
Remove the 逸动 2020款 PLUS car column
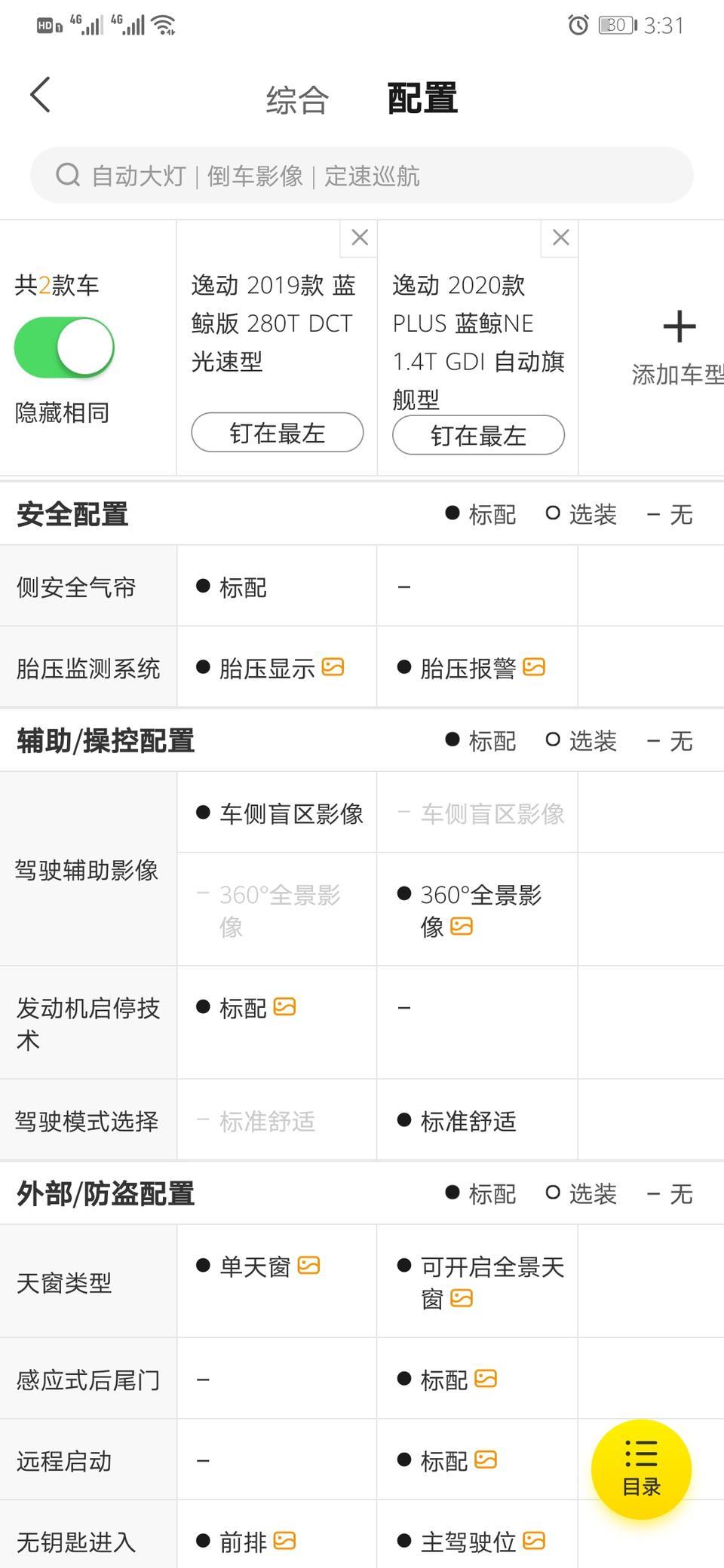click(560, 237)
